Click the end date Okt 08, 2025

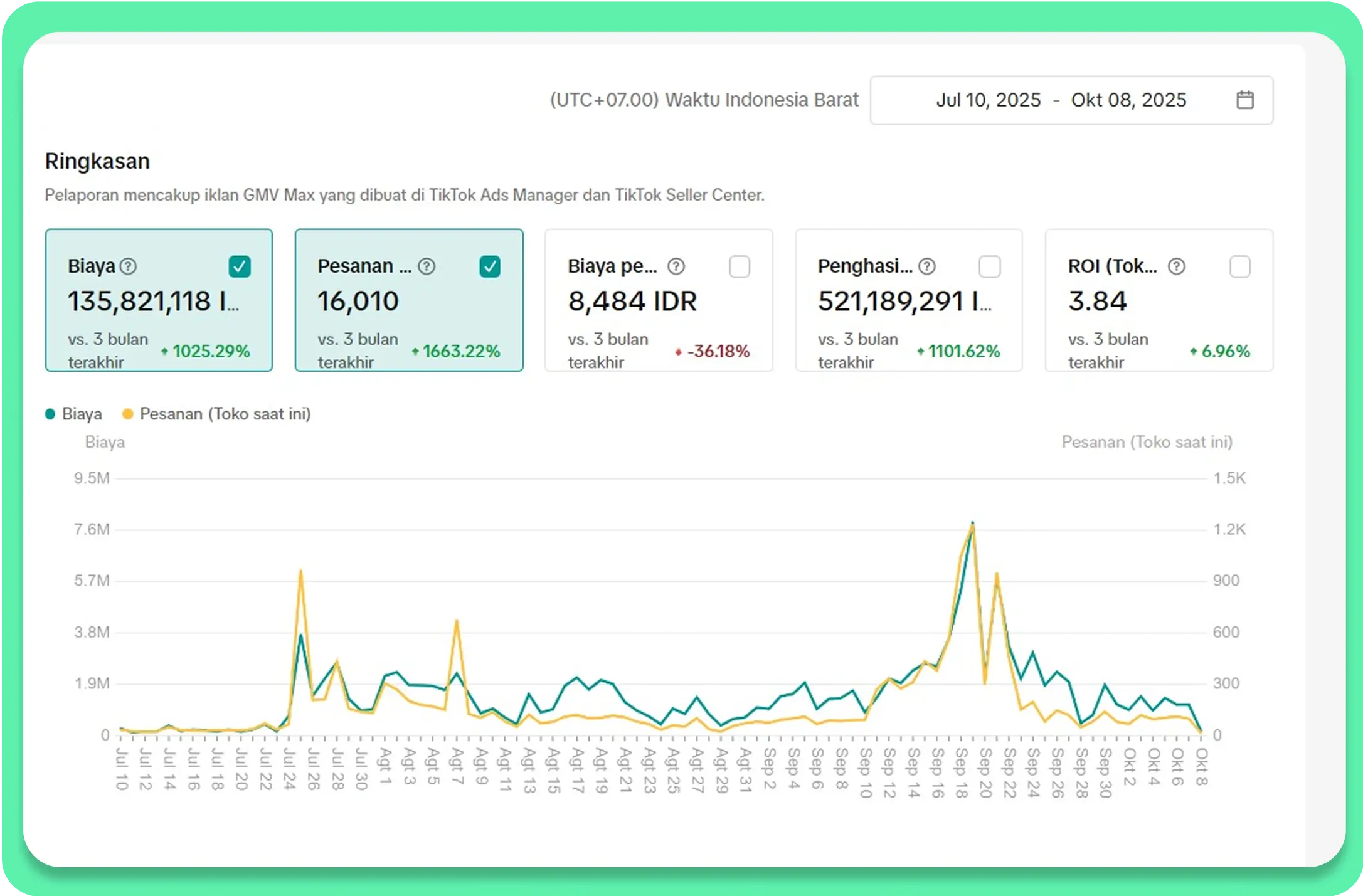pos(1128,100)
